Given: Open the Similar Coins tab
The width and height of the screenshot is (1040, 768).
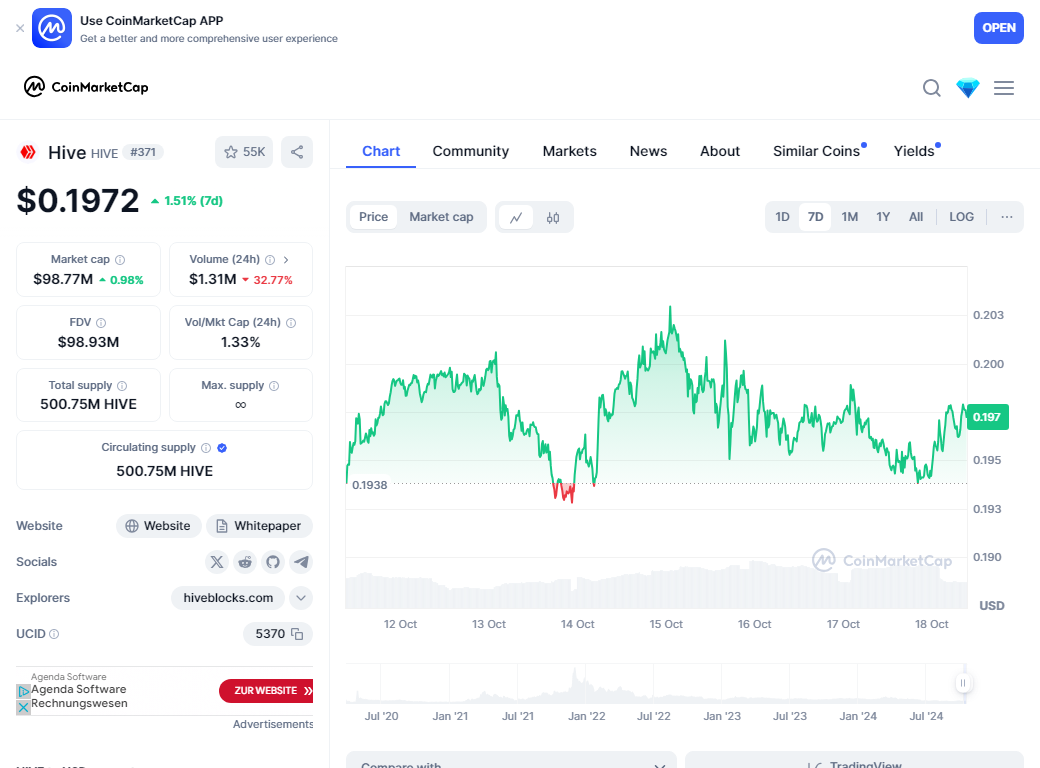Looking at the screenshot, I should tap(816, 151).
